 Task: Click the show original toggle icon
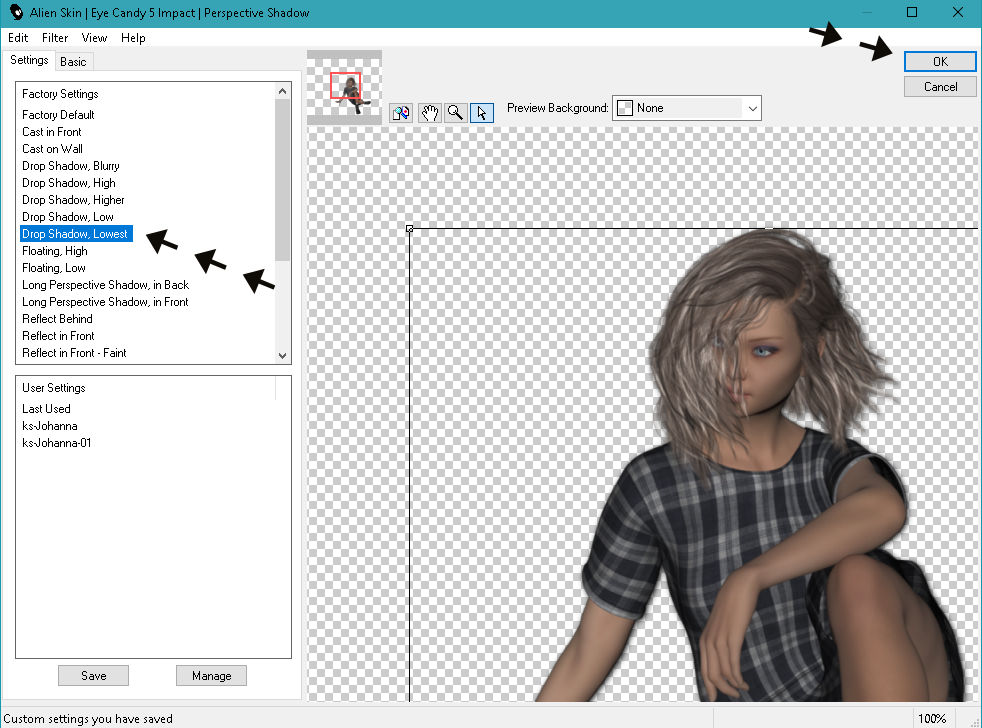(401, 113)
